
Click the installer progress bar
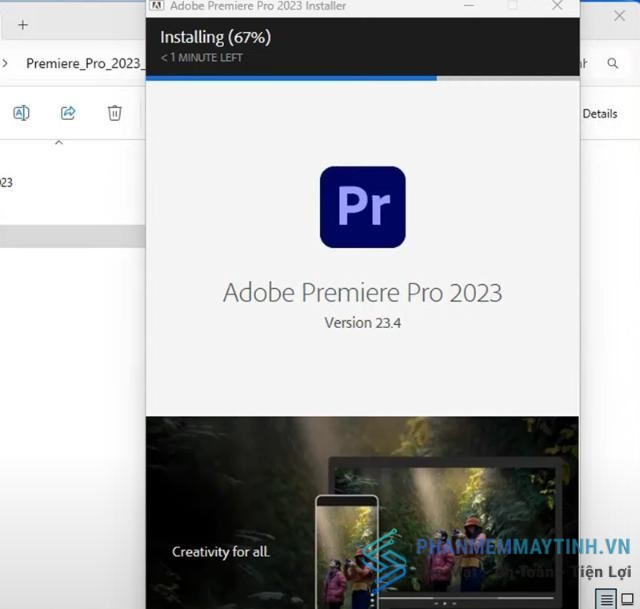362,78
